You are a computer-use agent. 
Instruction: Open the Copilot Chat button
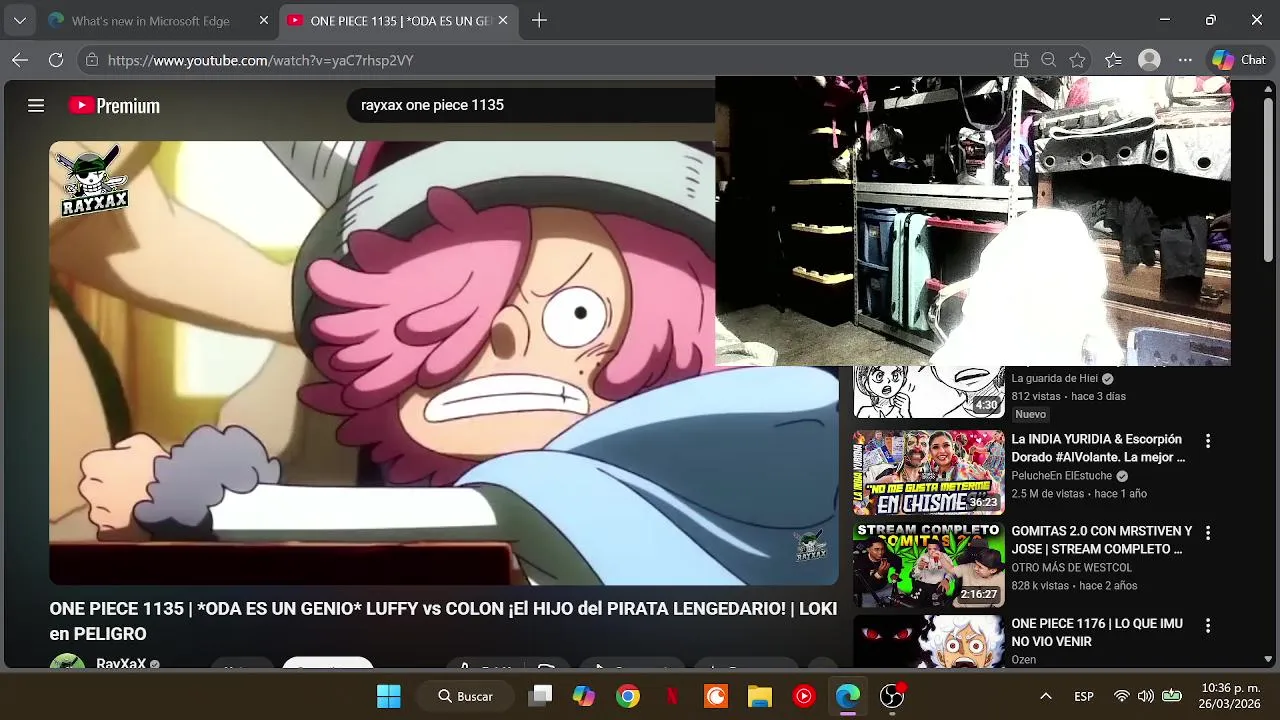tap(1239, 60)
